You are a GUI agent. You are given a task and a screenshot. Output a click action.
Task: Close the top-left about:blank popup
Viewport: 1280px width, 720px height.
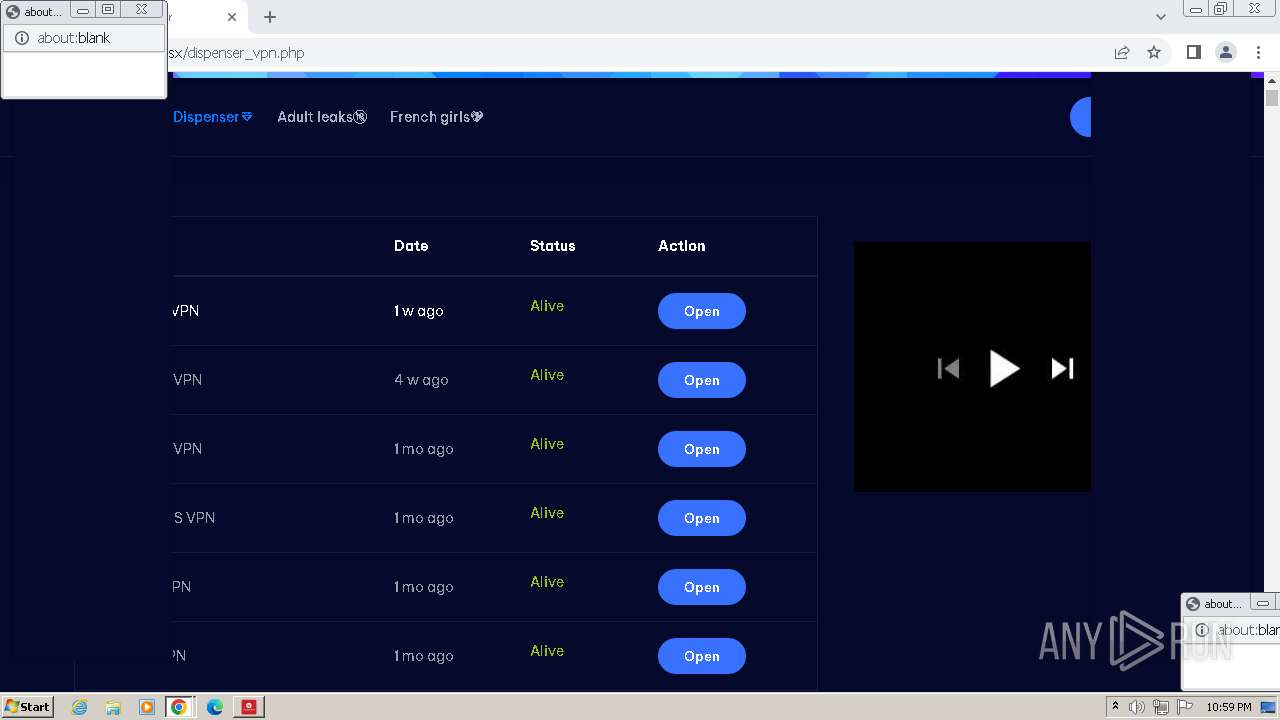point(141,10)
